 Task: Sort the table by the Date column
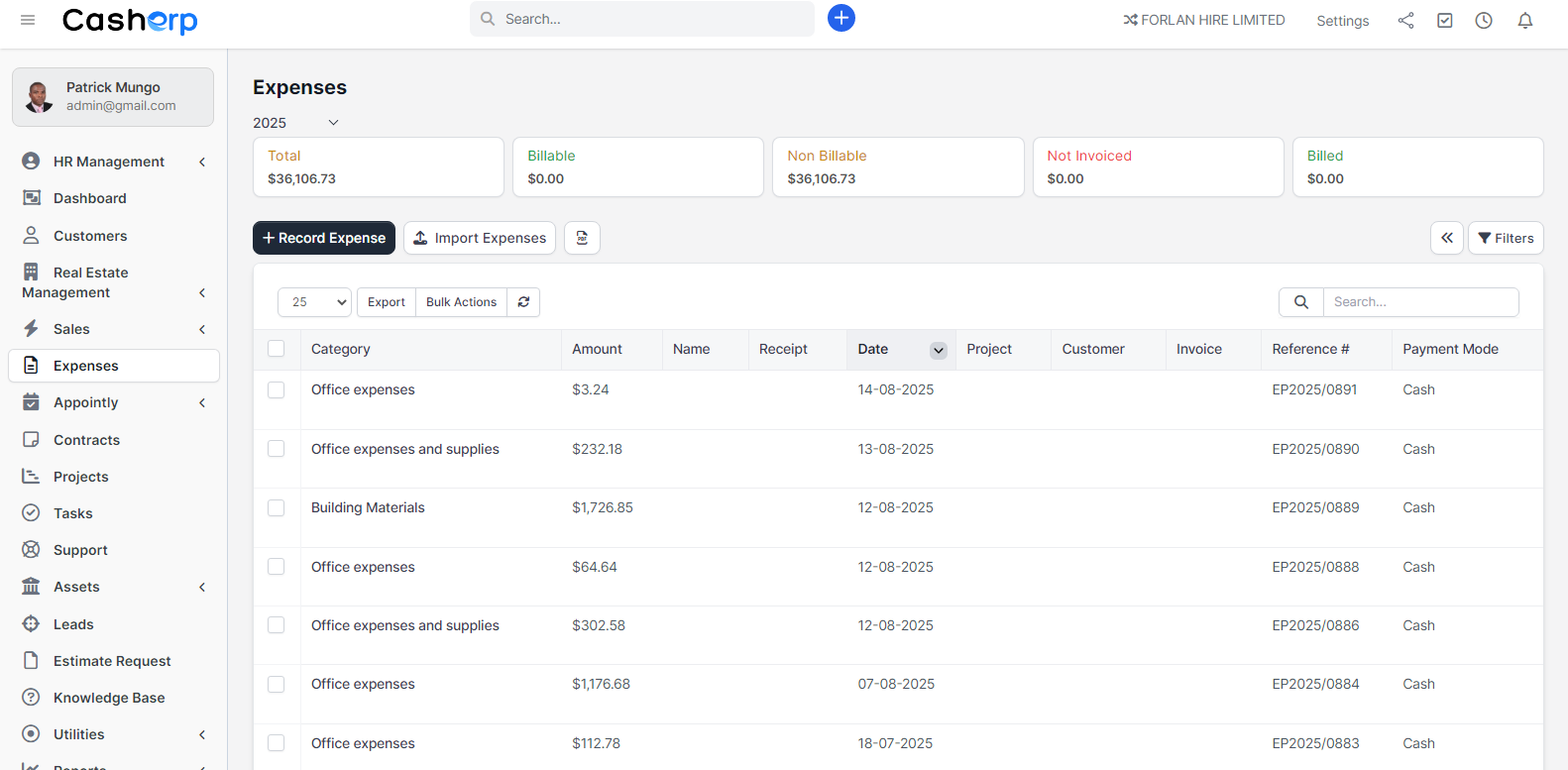[873, 349]
